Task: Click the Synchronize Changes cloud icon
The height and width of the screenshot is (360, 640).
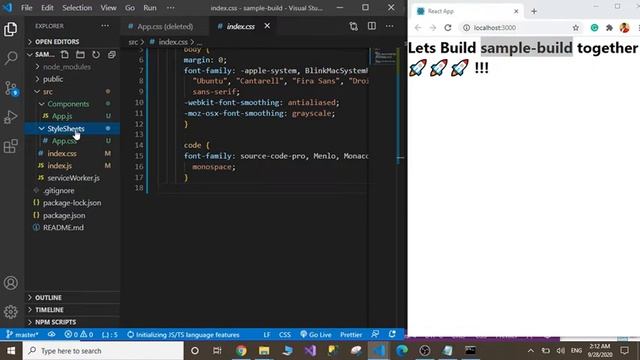Action: [x=51, y=334]
